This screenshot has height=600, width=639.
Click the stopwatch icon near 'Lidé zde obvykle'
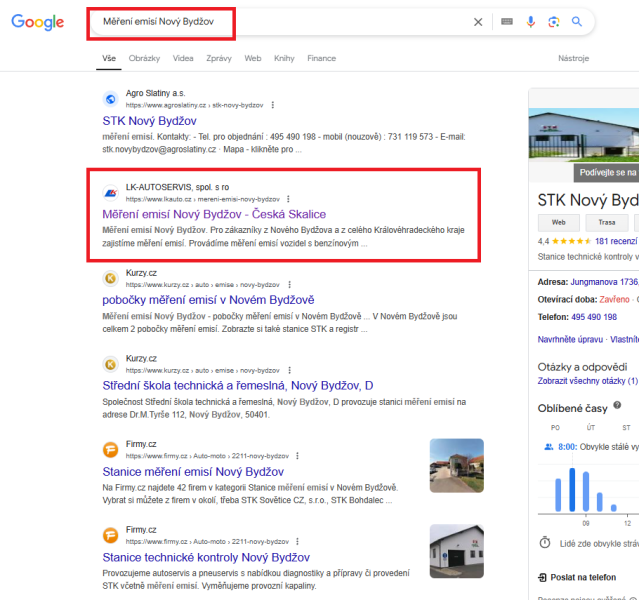click(545, 543)
